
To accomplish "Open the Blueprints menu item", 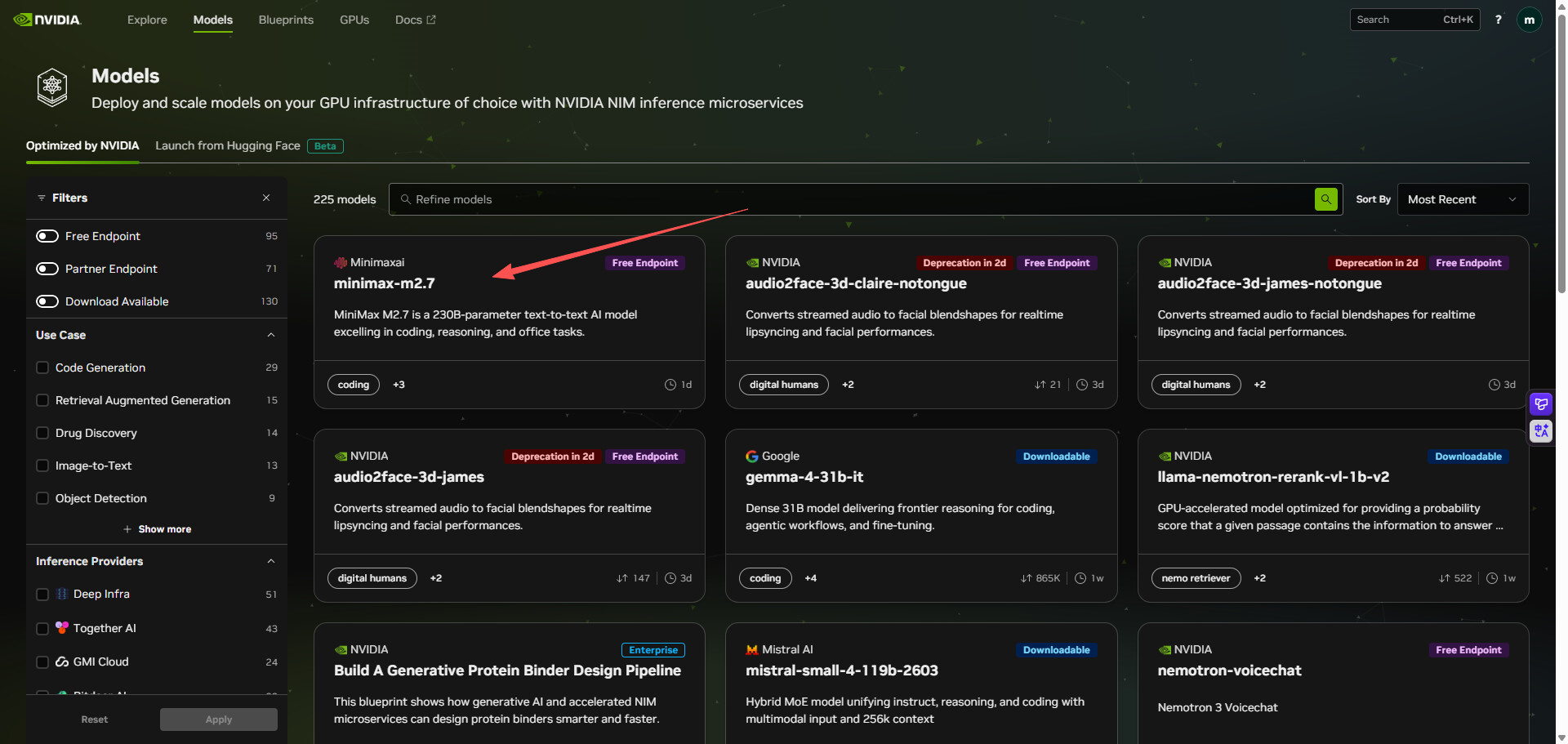I will tap(286, 20).
